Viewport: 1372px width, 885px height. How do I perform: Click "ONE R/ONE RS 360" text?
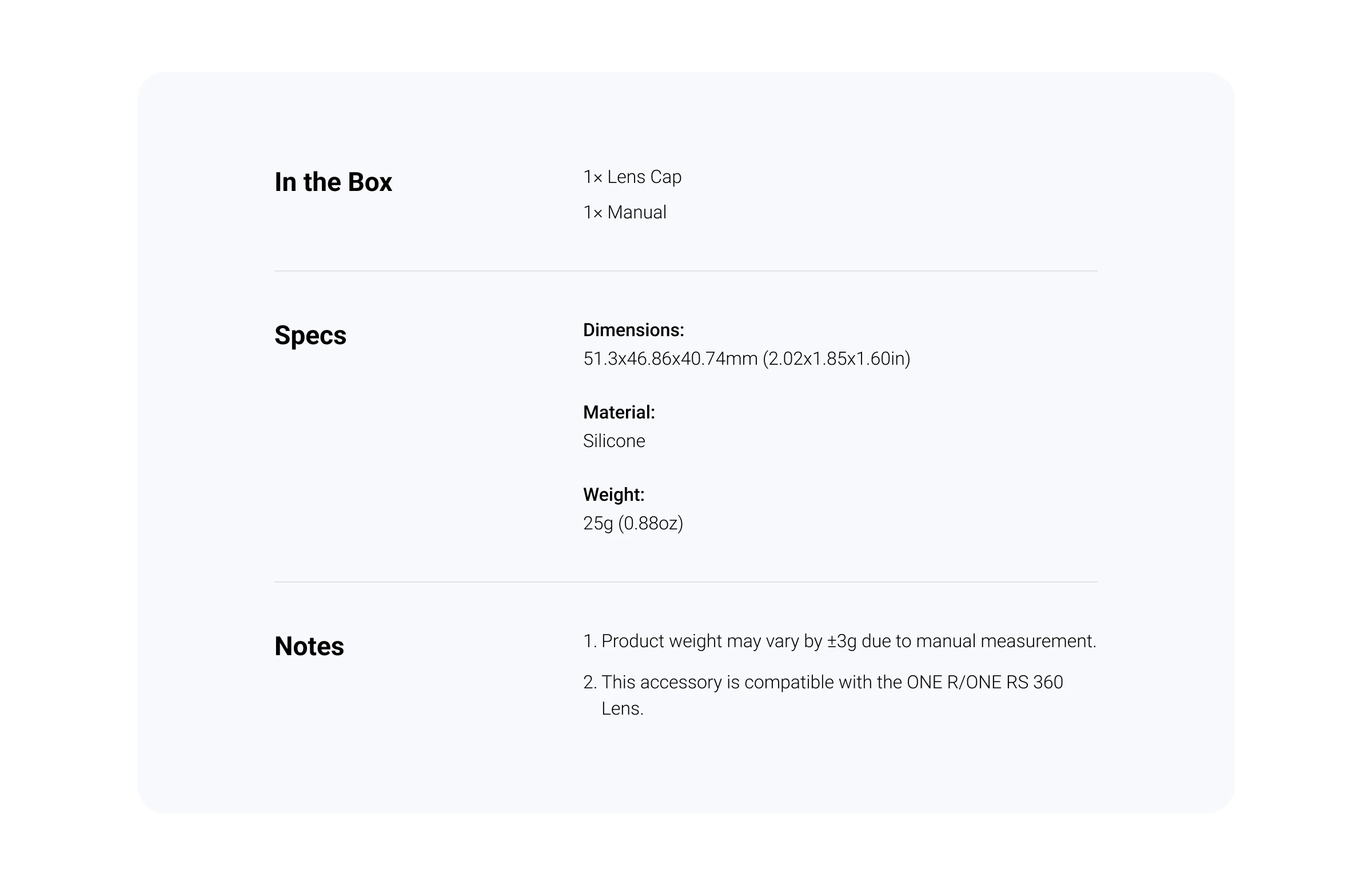[x=985, y=683]
